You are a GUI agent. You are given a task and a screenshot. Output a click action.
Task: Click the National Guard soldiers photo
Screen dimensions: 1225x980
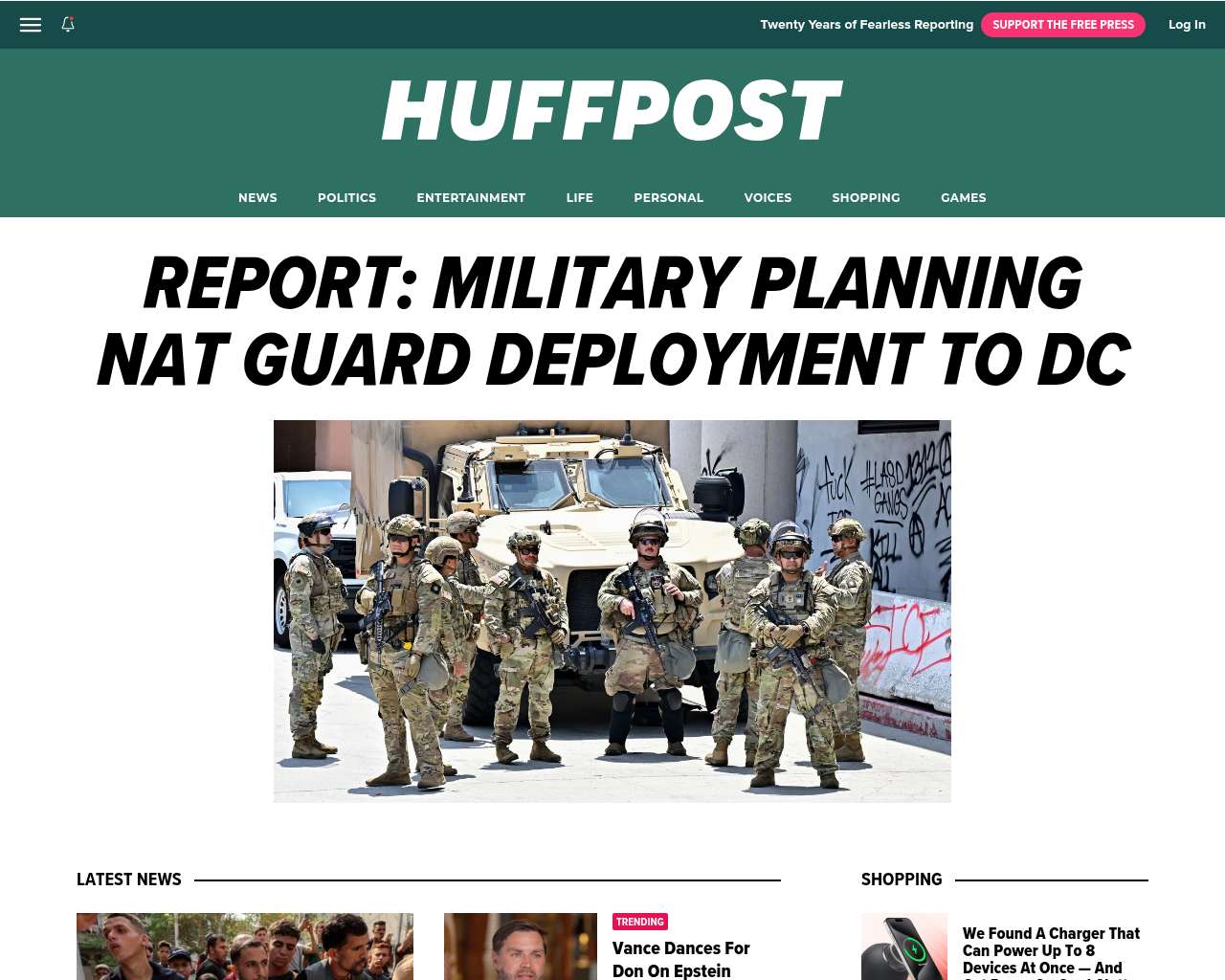[612, 611]
